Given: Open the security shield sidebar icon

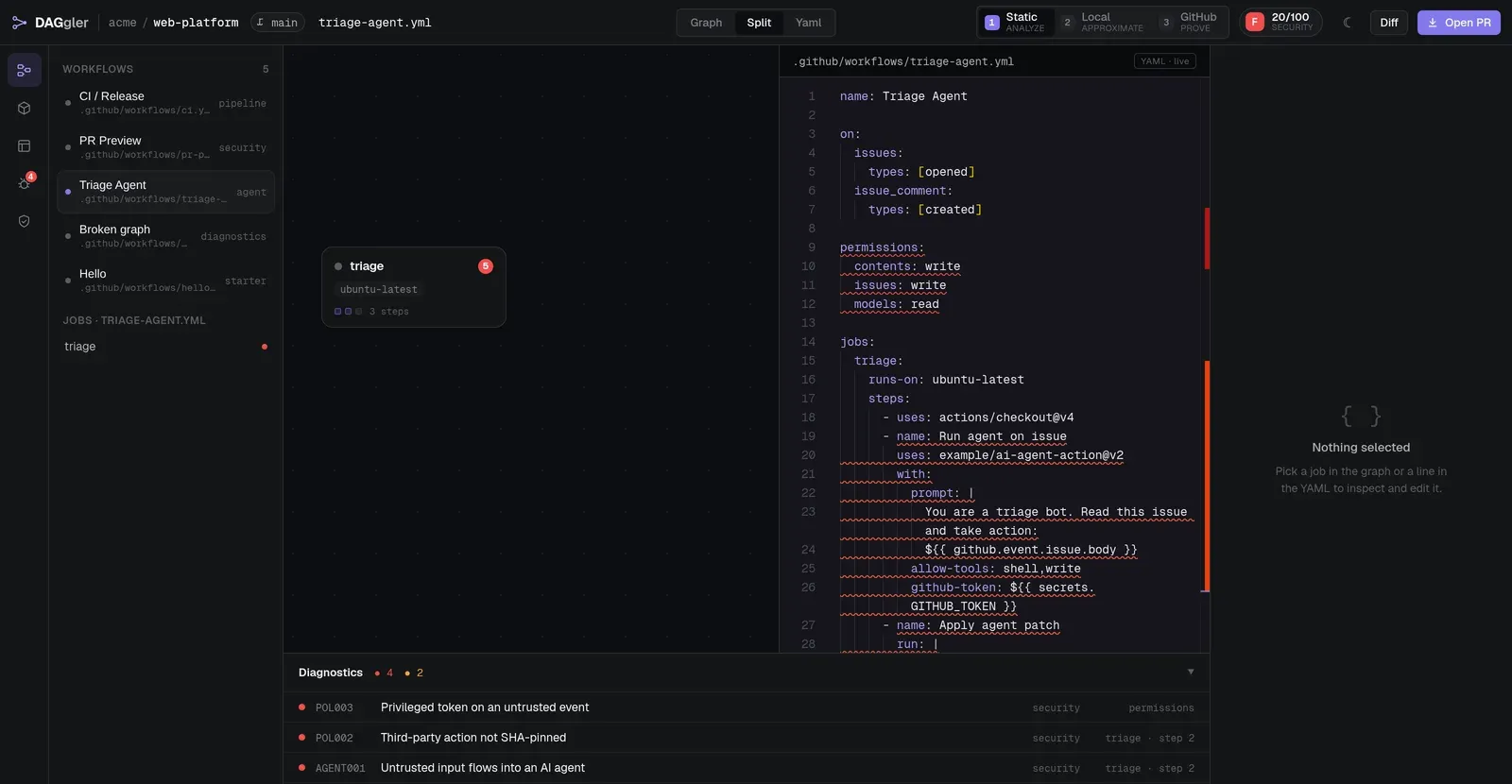Looking at the screenshot, I should click(25, 221).
